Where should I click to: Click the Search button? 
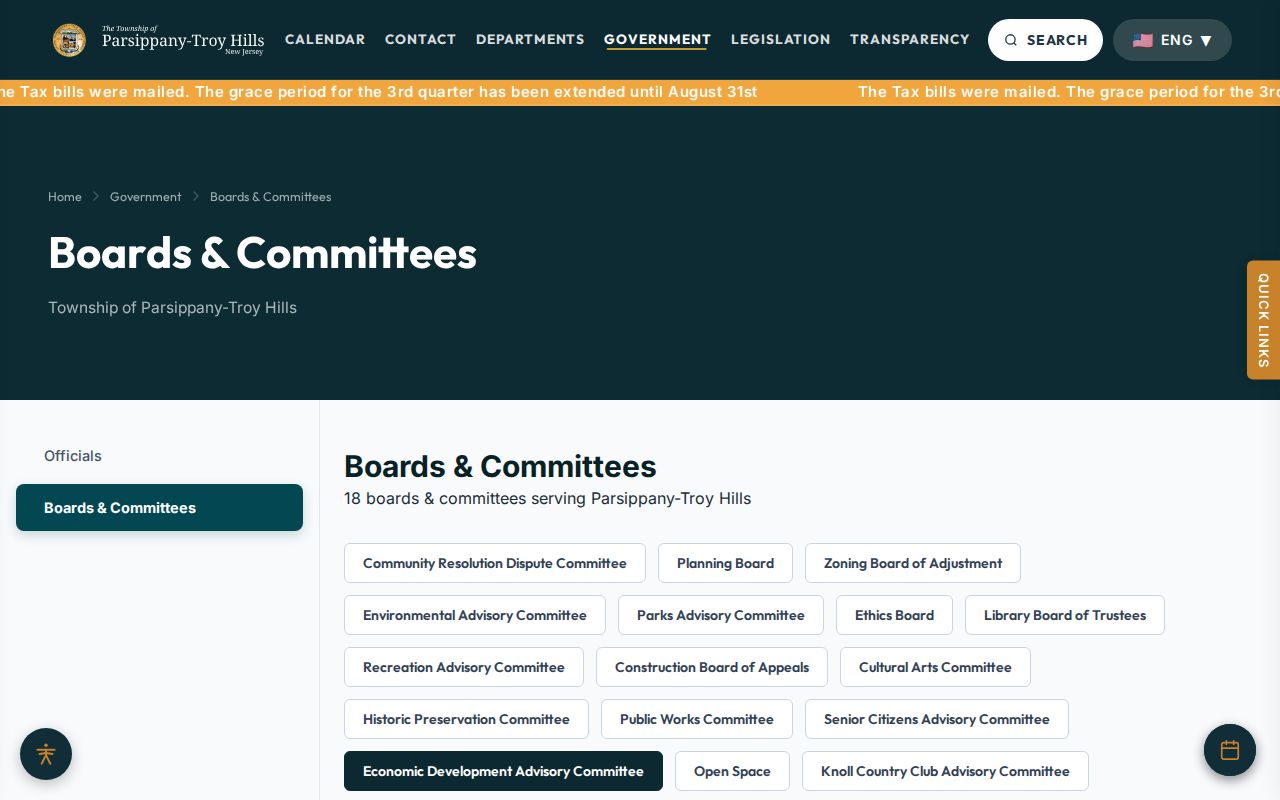pos(1045,40)
